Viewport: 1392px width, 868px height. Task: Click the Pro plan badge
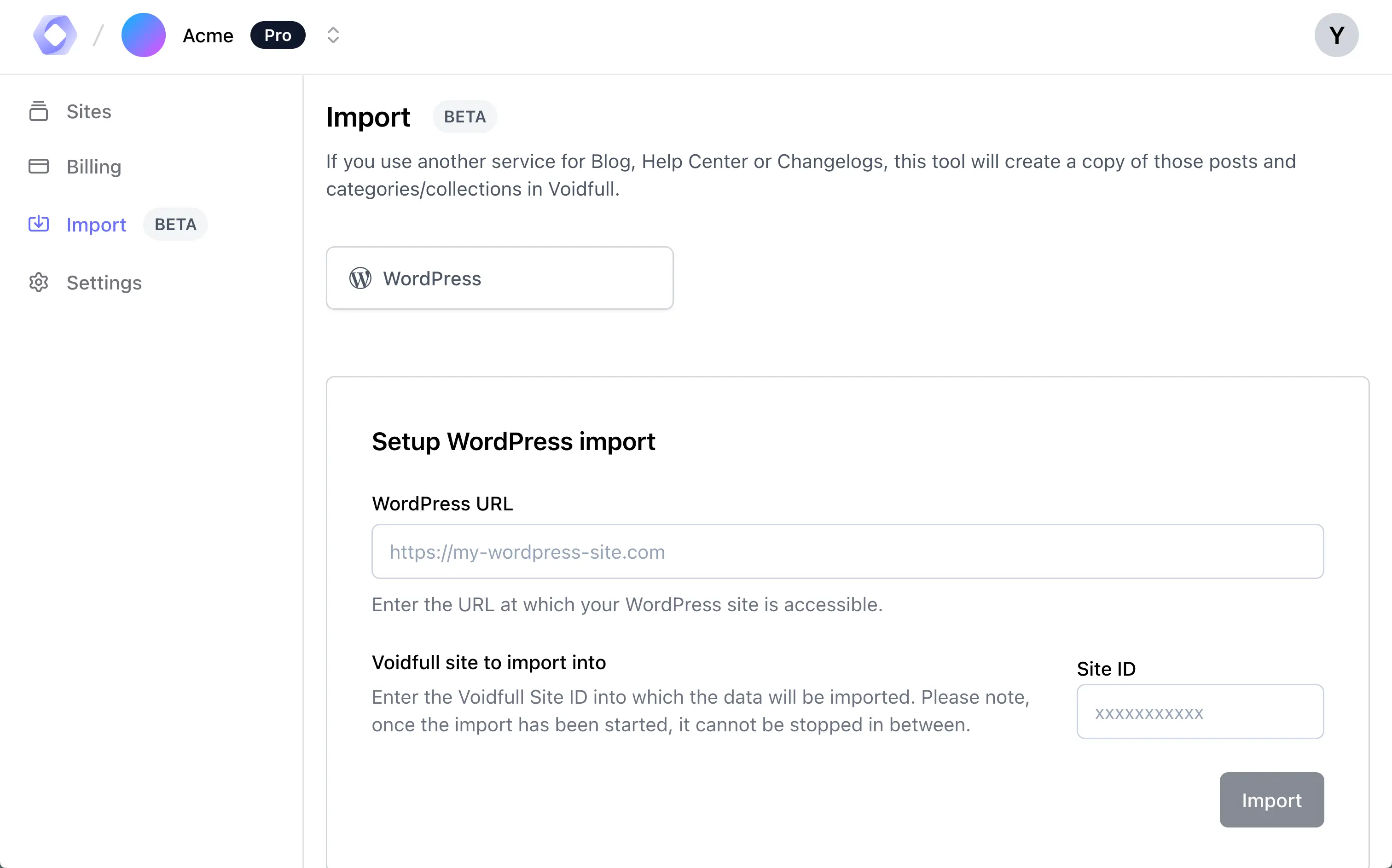(278, 35)
